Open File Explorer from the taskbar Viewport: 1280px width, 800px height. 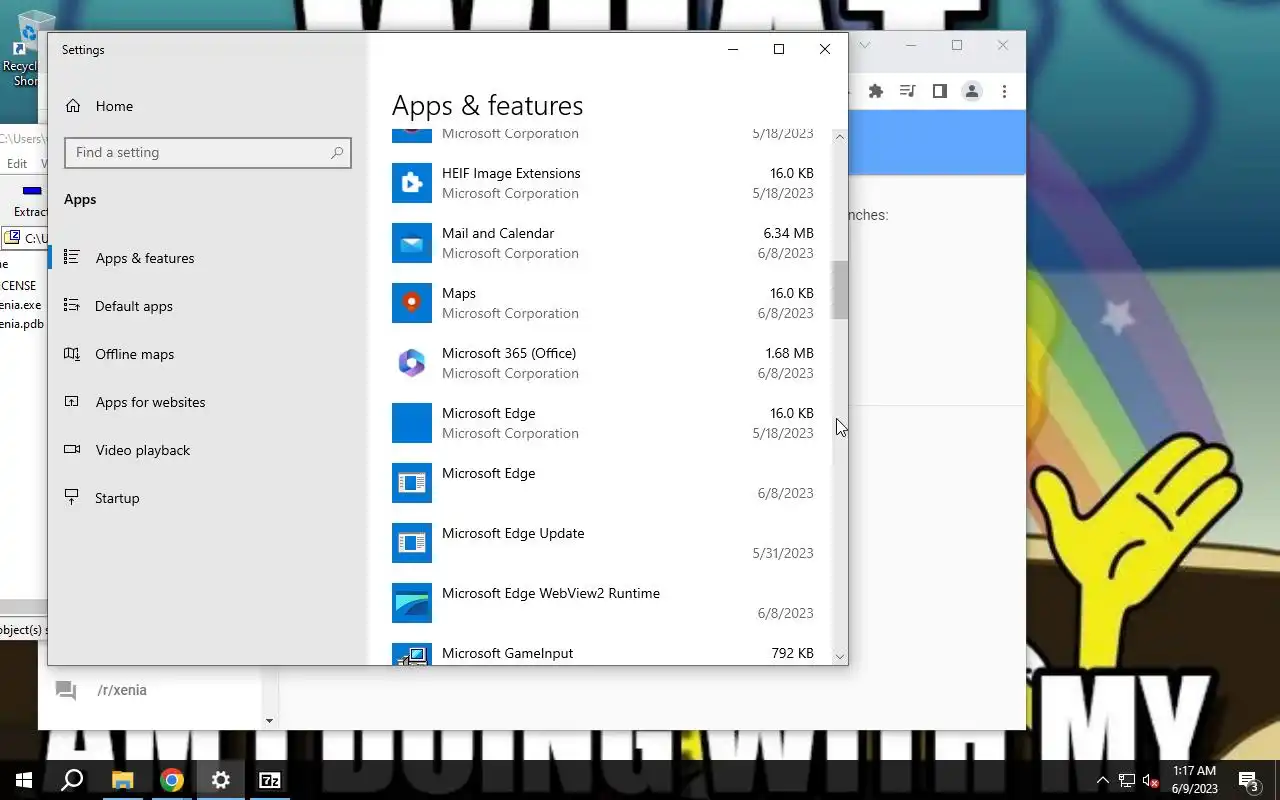pos(122,780)
